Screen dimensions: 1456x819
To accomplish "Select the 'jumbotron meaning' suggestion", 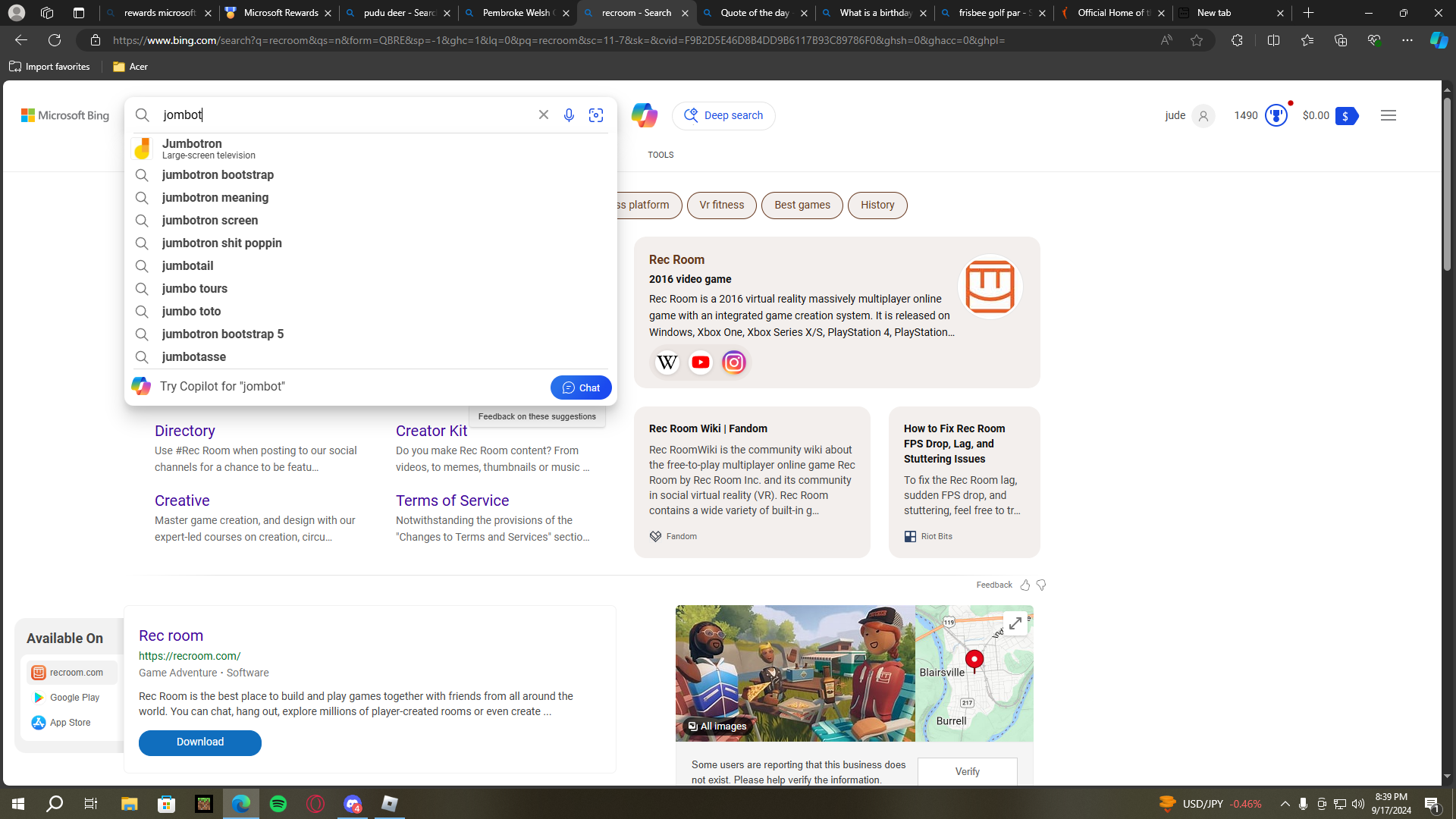I will pyautogui.click(x=215, y=197).
